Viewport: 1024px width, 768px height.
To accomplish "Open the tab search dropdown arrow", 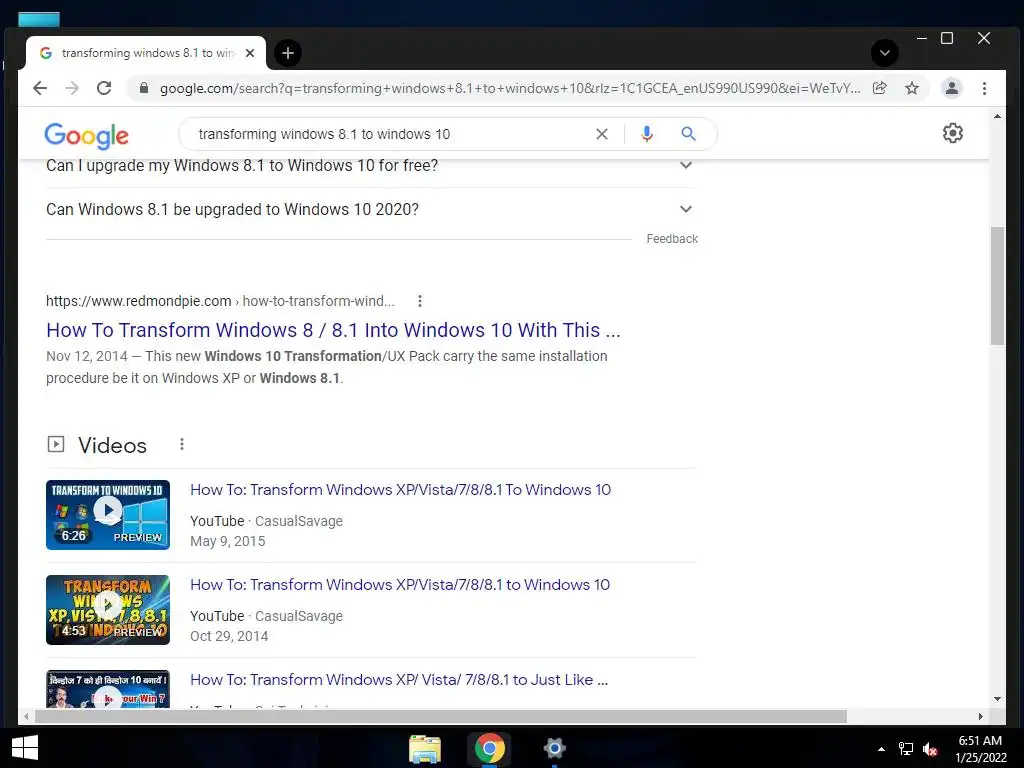I will (x=884, y=53).
